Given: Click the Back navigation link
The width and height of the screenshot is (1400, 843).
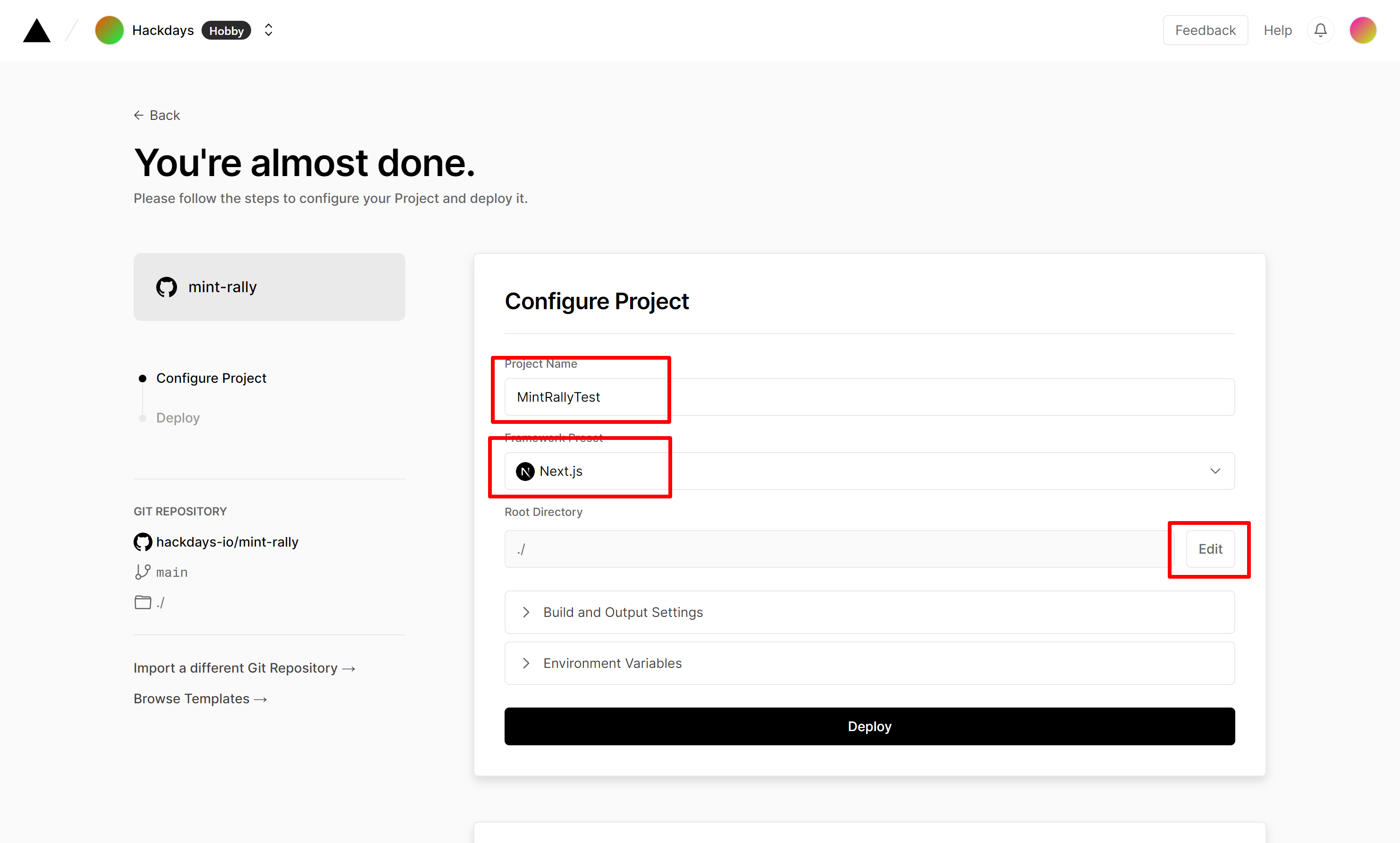Looking at the screenshot, I should 157,114.
